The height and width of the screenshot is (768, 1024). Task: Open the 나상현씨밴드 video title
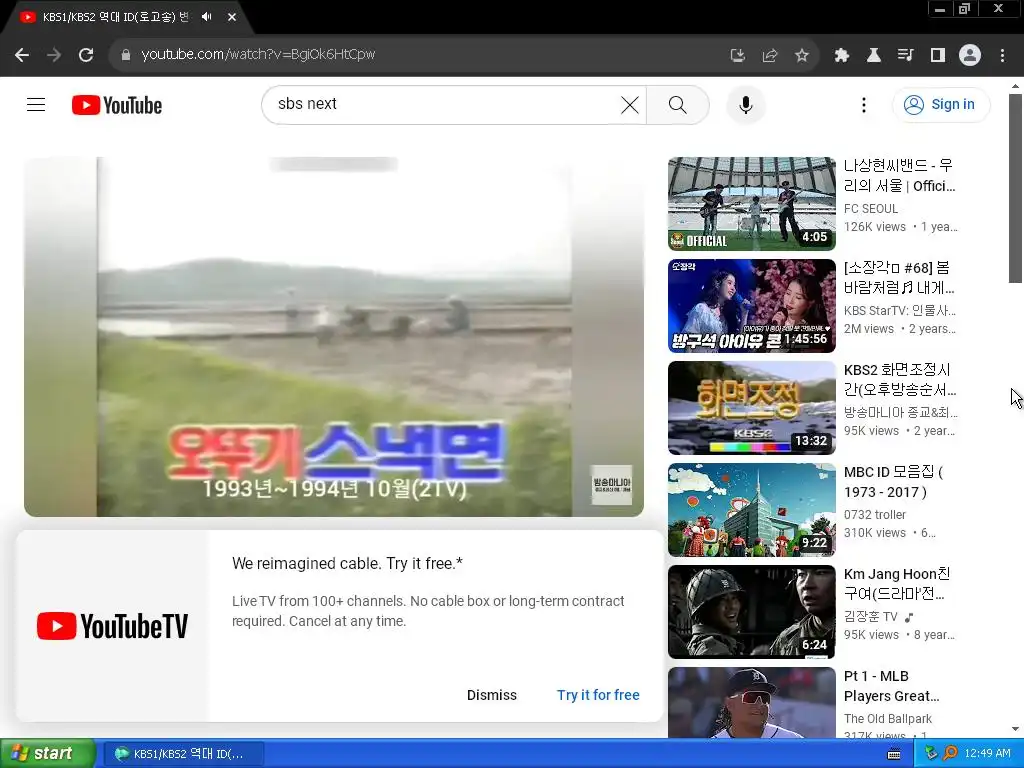(899, 176)
